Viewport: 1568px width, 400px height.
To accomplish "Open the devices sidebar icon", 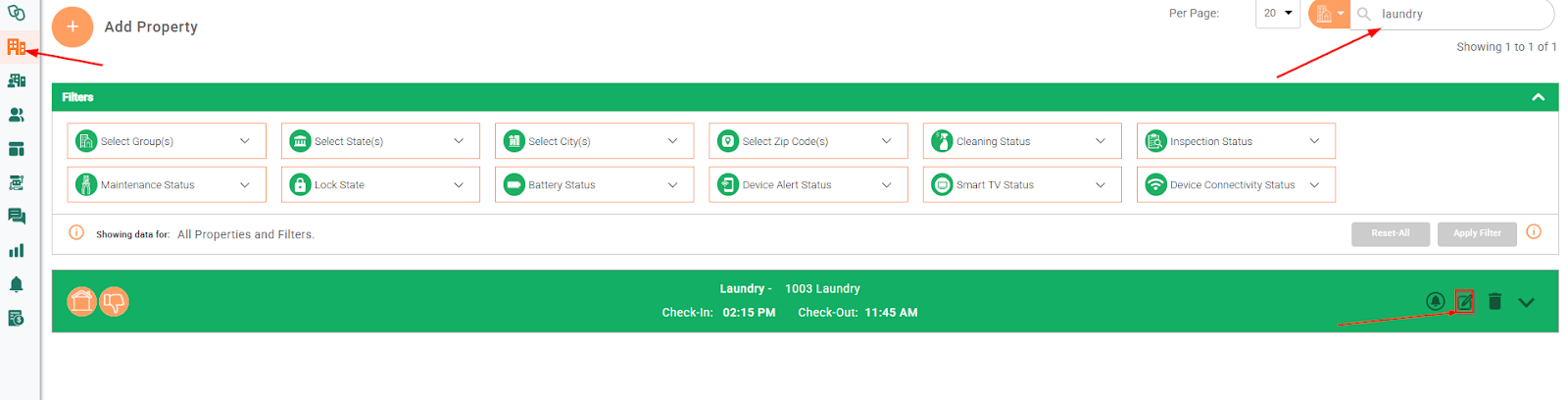I will pos(17,182).
